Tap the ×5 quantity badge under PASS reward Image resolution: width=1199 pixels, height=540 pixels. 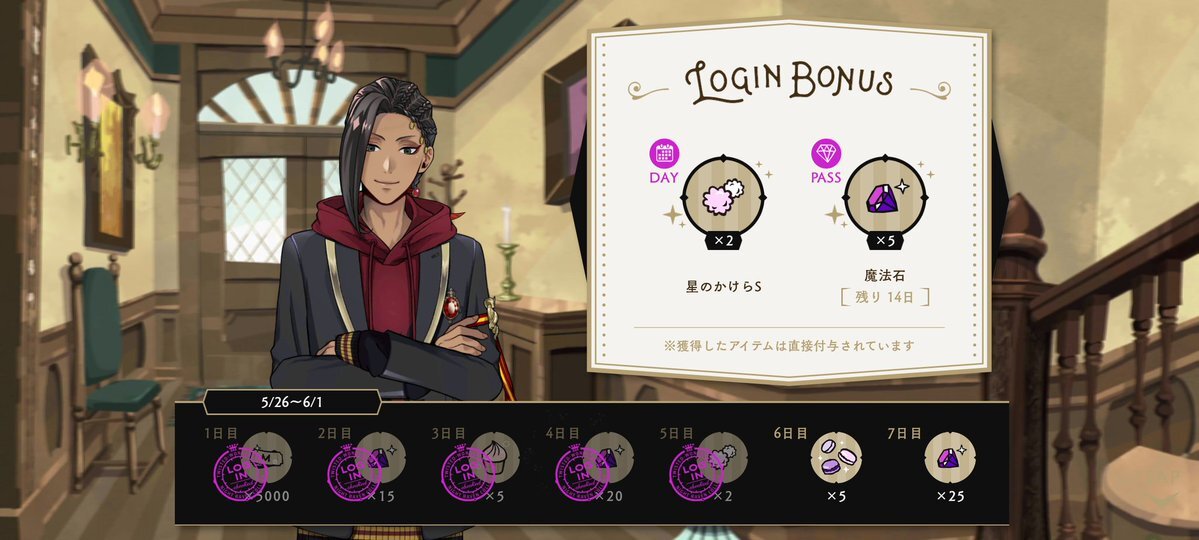pos(885,241)
